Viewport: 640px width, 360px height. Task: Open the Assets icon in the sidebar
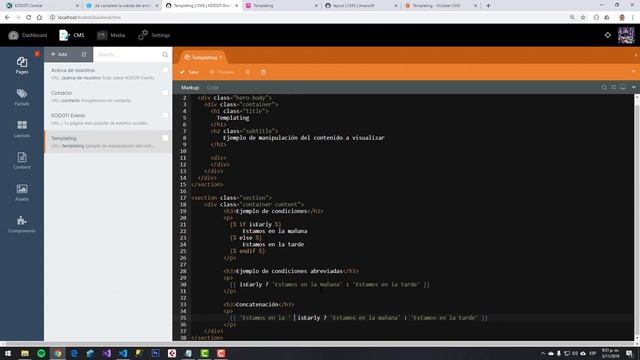(x=22, y=192)
